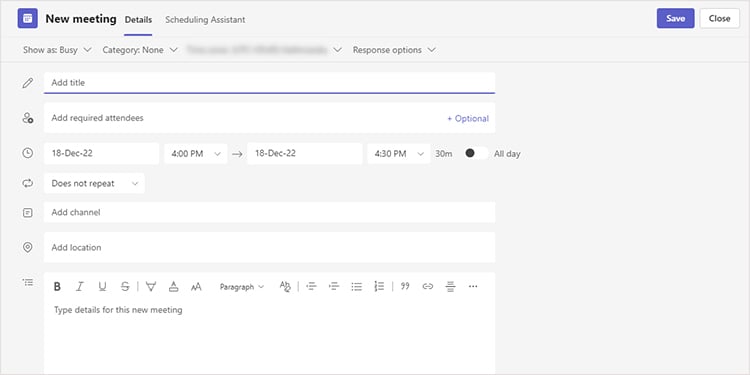Open more formatting options ellipsis

pyautogui.click(x=473, y=287)
